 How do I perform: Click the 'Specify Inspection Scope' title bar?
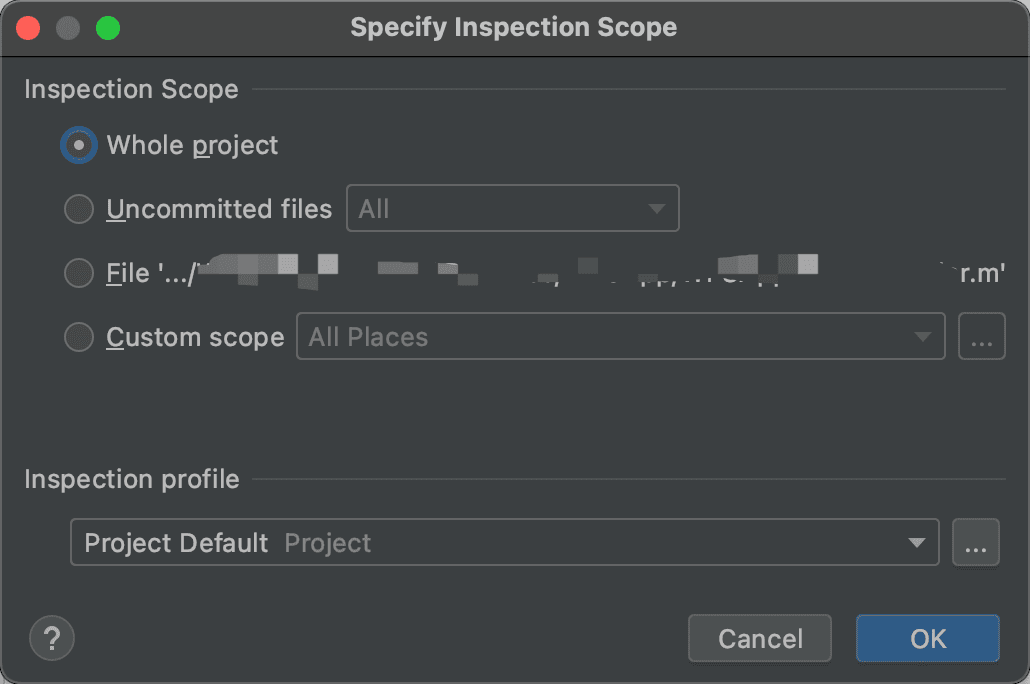(513, 27)
